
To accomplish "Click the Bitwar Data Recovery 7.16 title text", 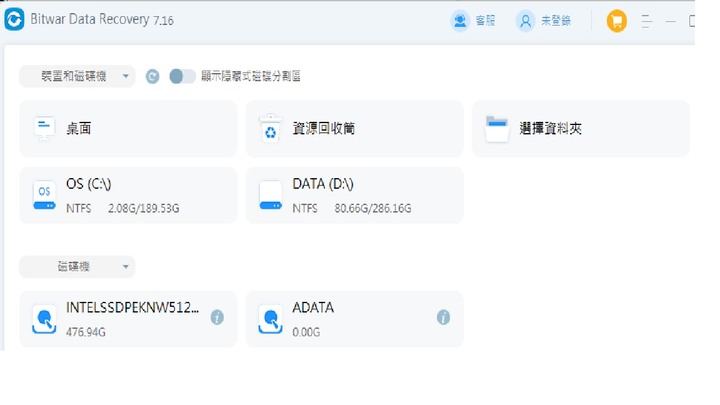I will 102,20.
